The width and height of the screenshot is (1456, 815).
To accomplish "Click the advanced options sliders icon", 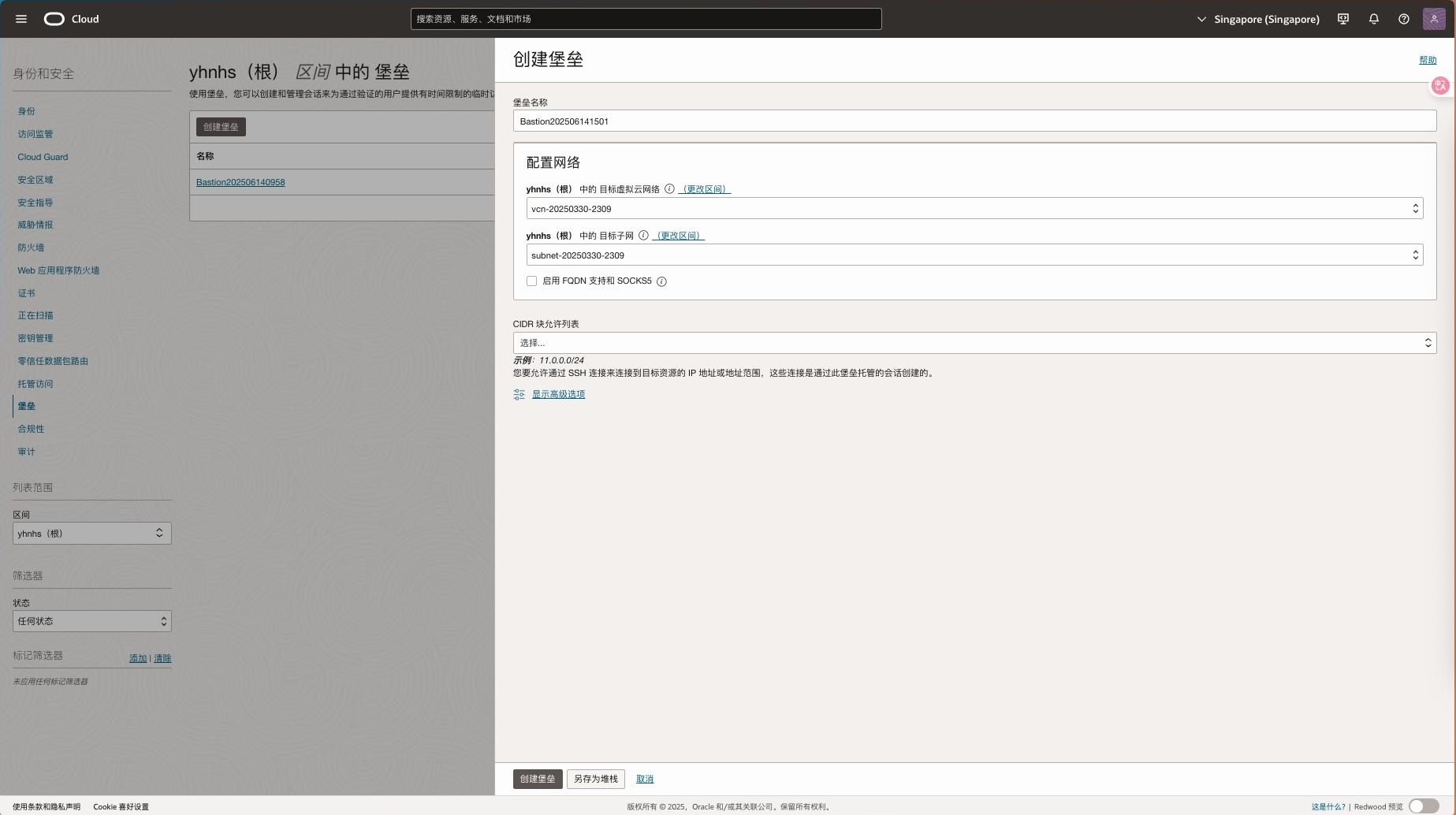I will 519,394.
